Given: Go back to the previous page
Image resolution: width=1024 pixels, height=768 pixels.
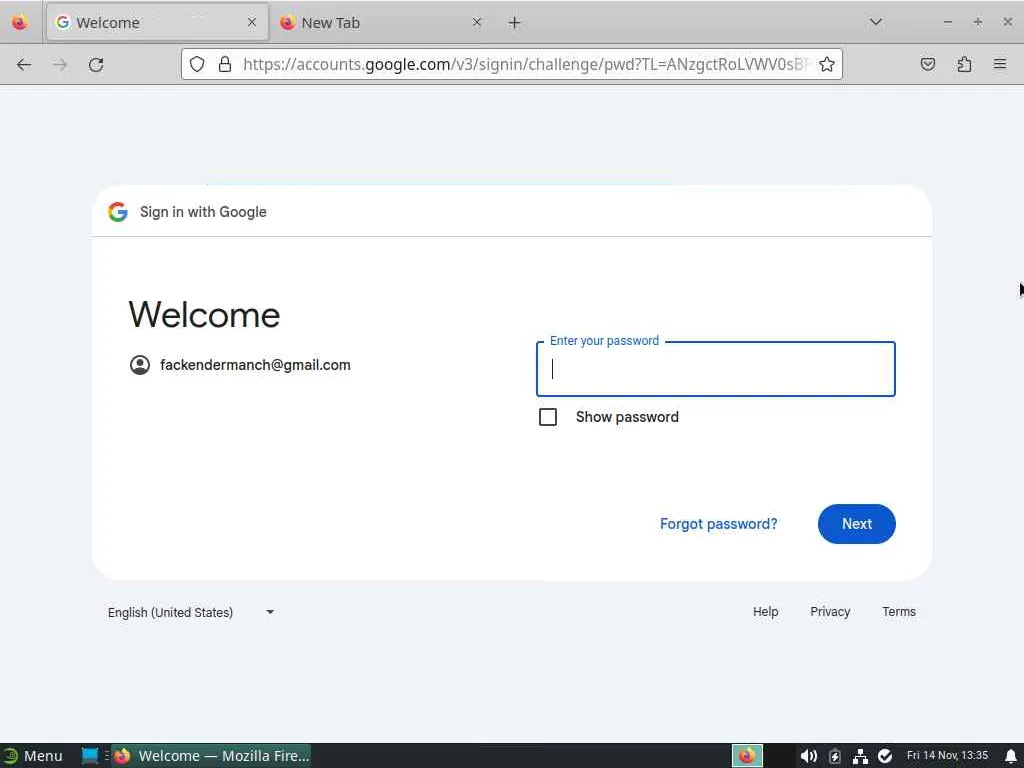Looking at the screenshot, I should click(x=24, y=64).
